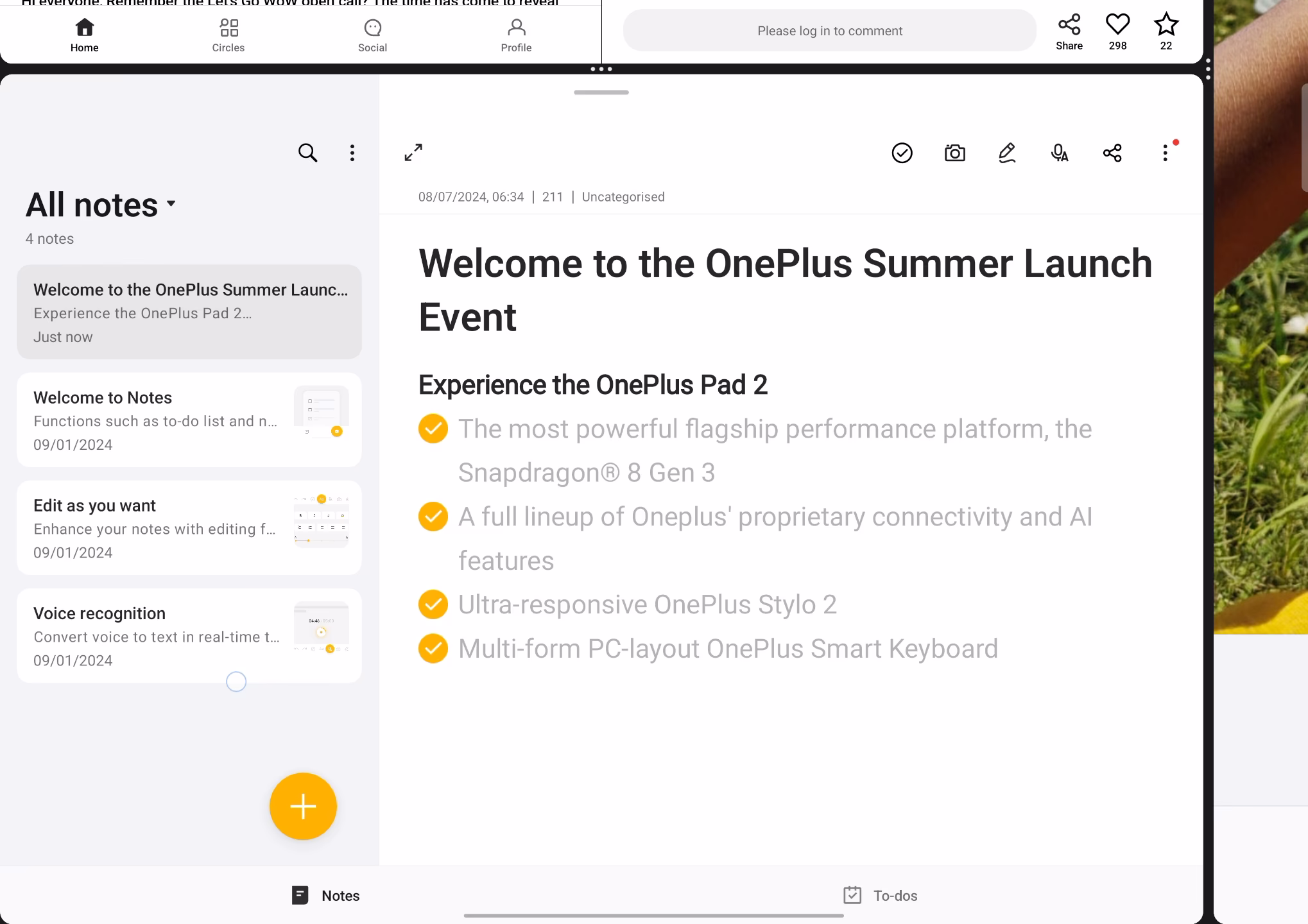
Task: Create a new note with plus button
Action: [303, 806]
